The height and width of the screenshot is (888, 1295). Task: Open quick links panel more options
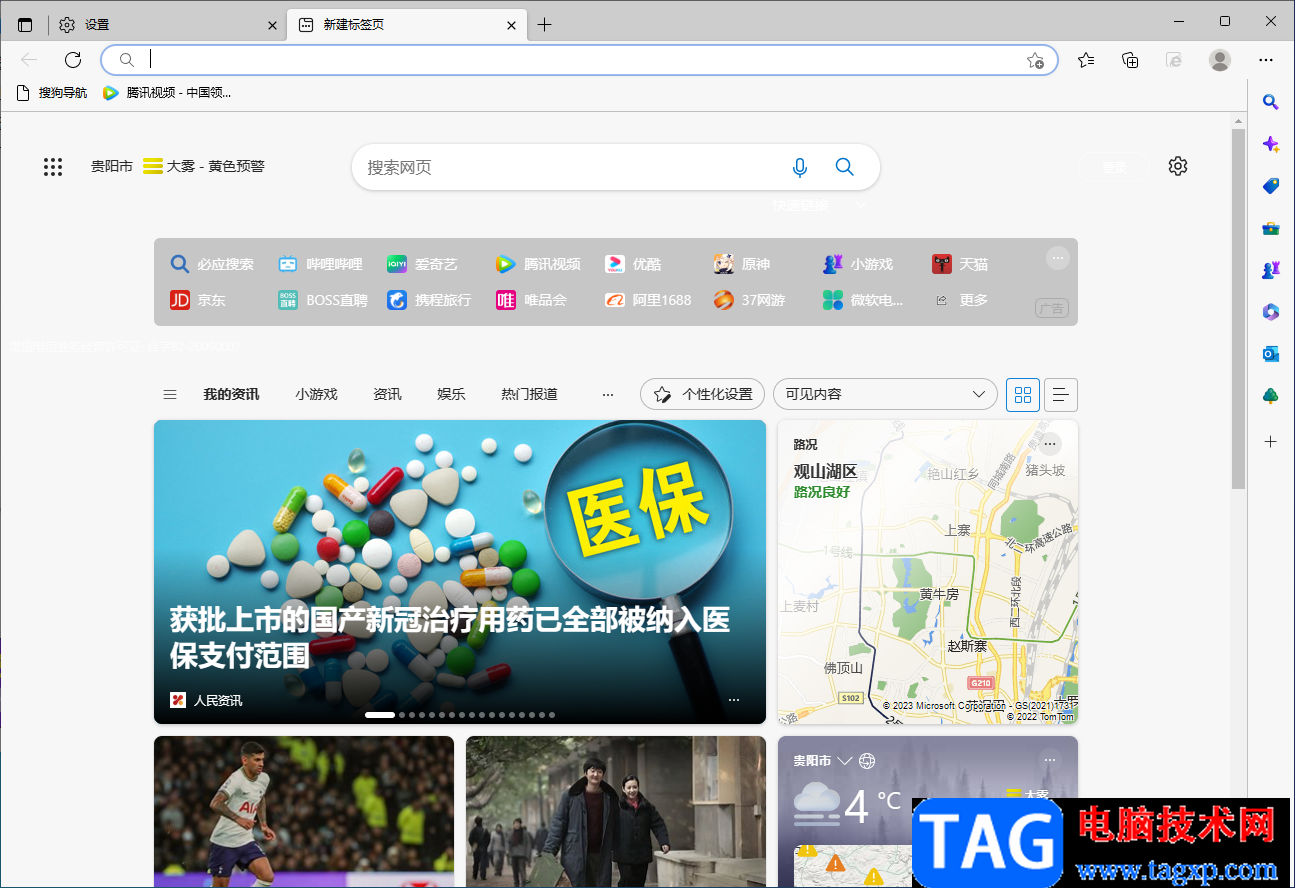tap(1058, 258)
